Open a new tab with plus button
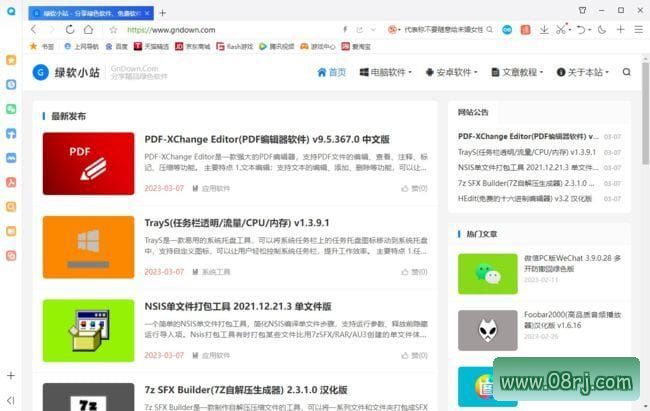650x411 pixels. (x=163, y=13)
